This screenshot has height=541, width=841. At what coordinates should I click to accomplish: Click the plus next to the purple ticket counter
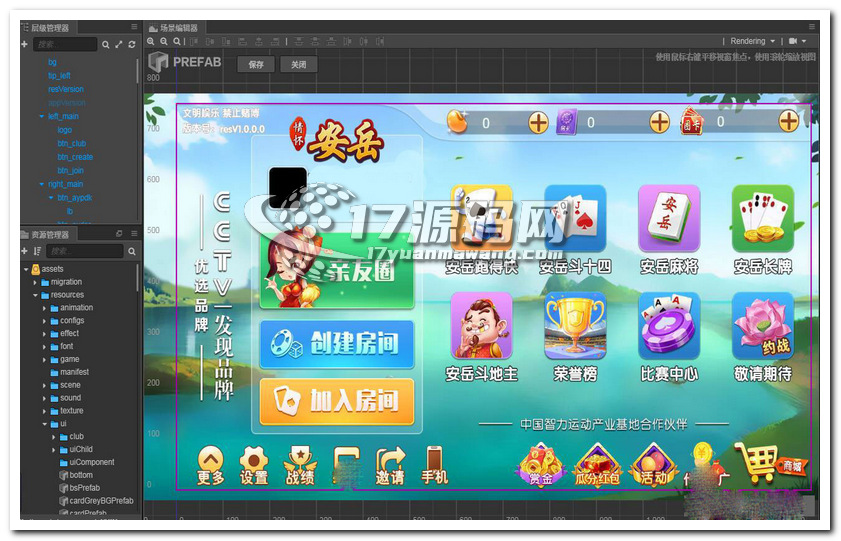pos(660,123)
